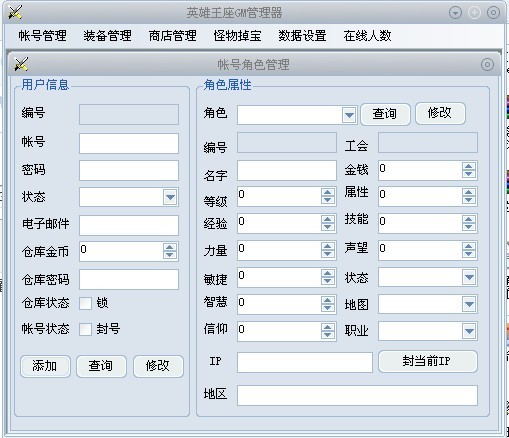The height and width of the screenshot is (438, 509).
Task: Maximize the main GM管理器 window
Action: pyautogui.click(x=474, y=13)
